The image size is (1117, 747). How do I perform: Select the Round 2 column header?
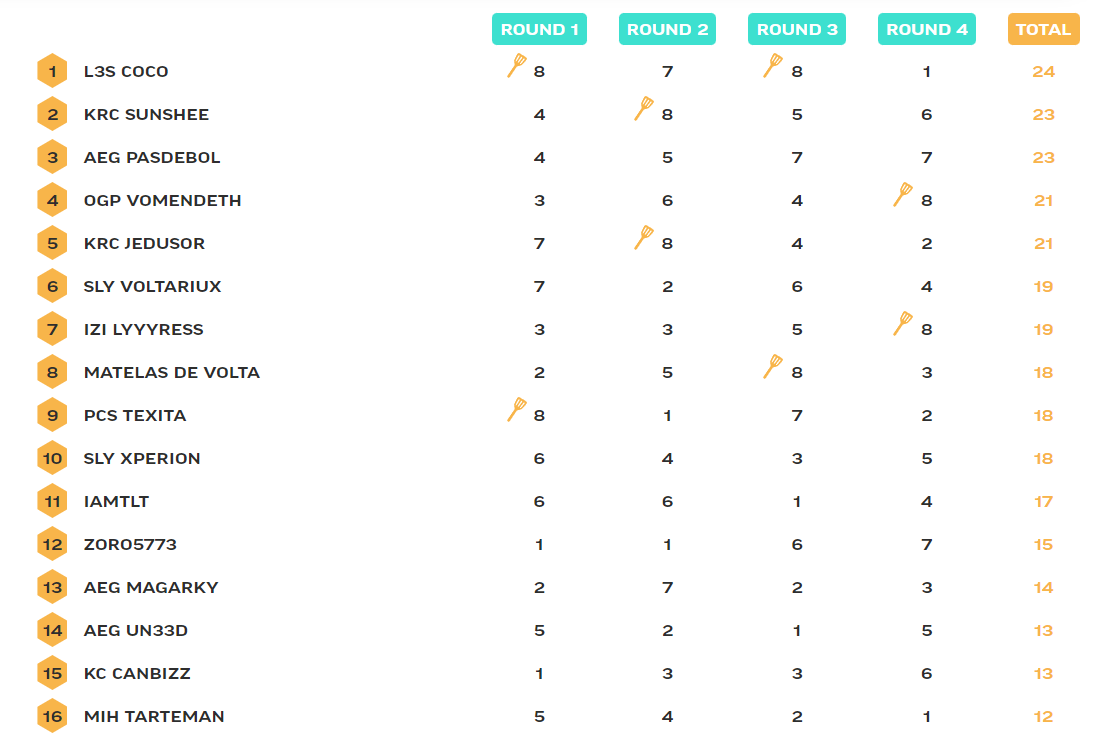coord(667,29)
